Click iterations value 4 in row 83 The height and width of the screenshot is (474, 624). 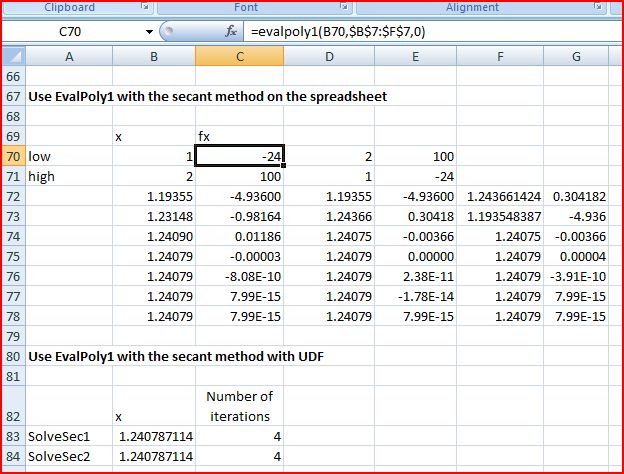pyautogui.click(x=240, y=436)
